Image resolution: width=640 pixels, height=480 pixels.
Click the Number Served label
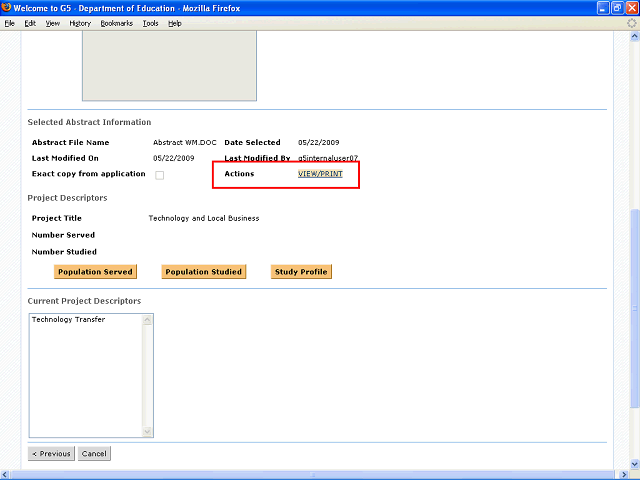tap(63, 235)
